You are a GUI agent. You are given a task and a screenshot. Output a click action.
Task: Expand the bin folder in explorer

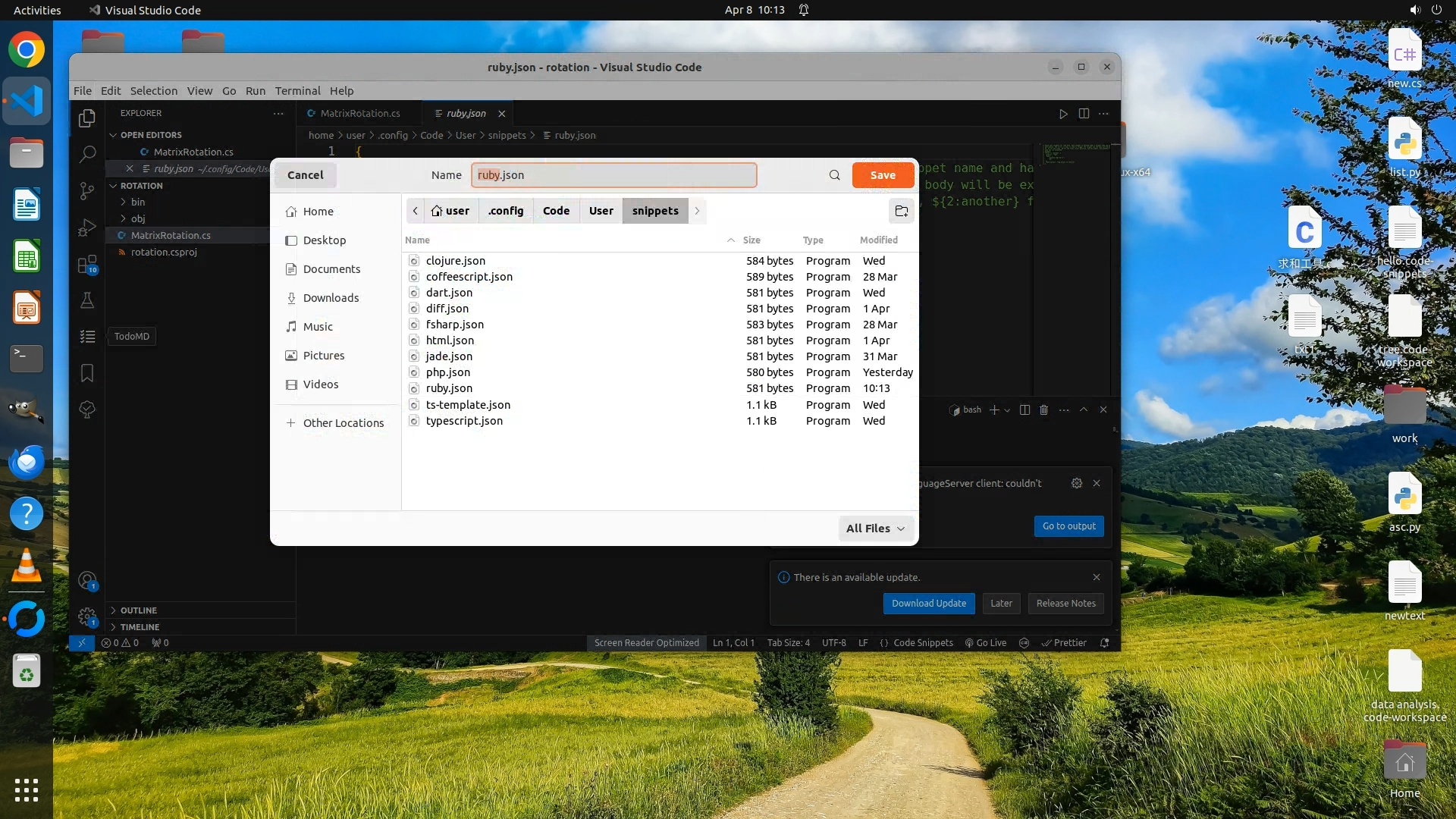[x=137, y=202]
